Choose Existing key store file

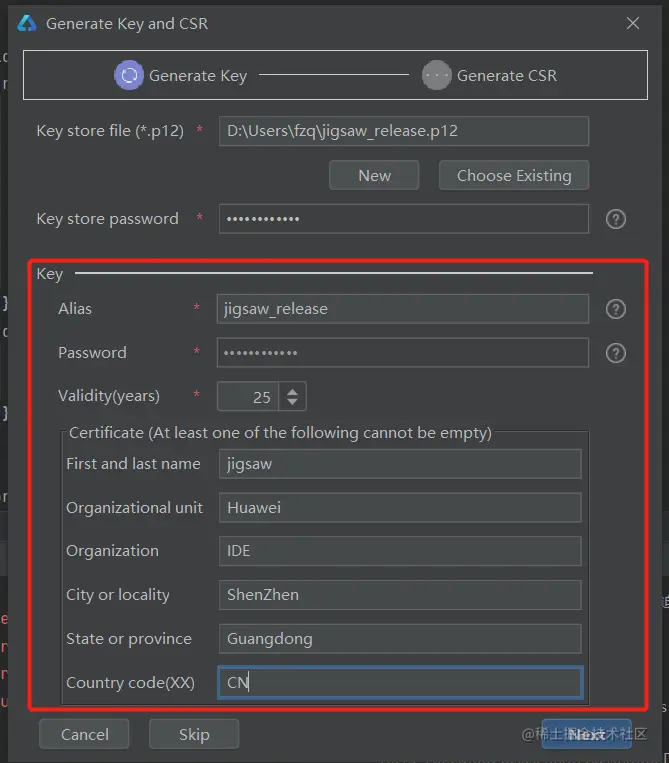[x=514, y=175]
